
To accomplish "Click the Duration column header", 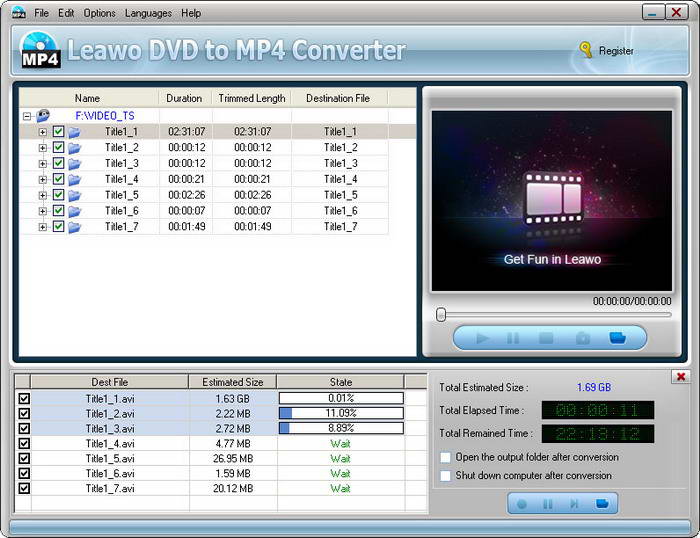I will (184, 98).
